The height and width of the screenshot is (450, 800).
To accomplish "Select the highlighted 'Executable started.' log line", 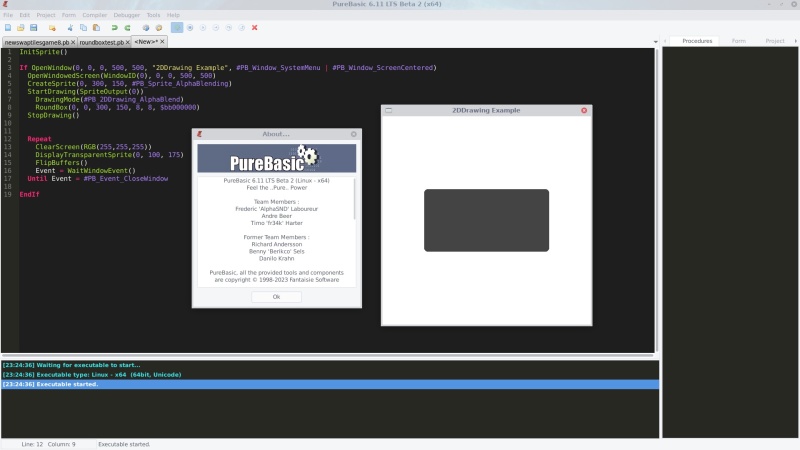I will coord(330,384).
